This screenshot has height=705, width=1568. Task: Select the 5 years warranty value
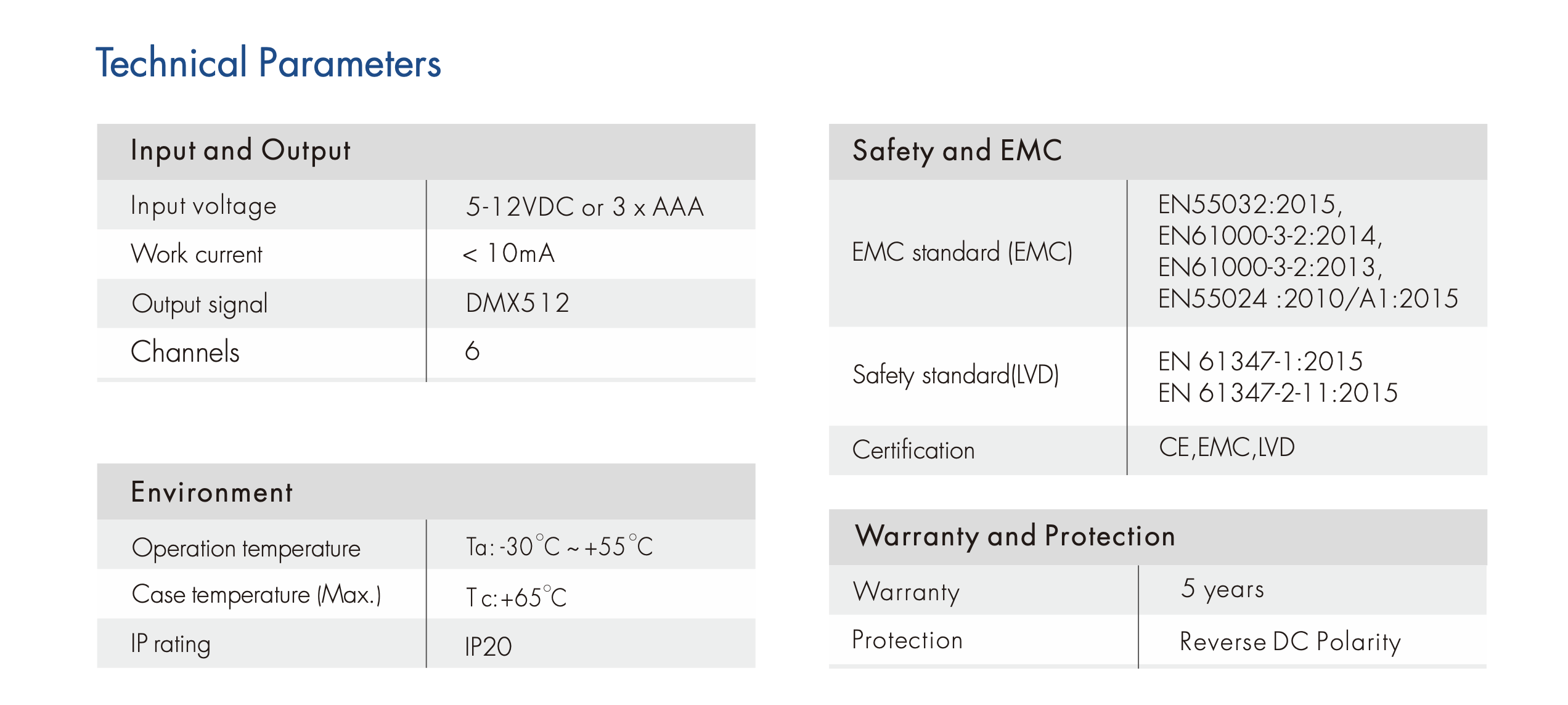(1222, 589)
